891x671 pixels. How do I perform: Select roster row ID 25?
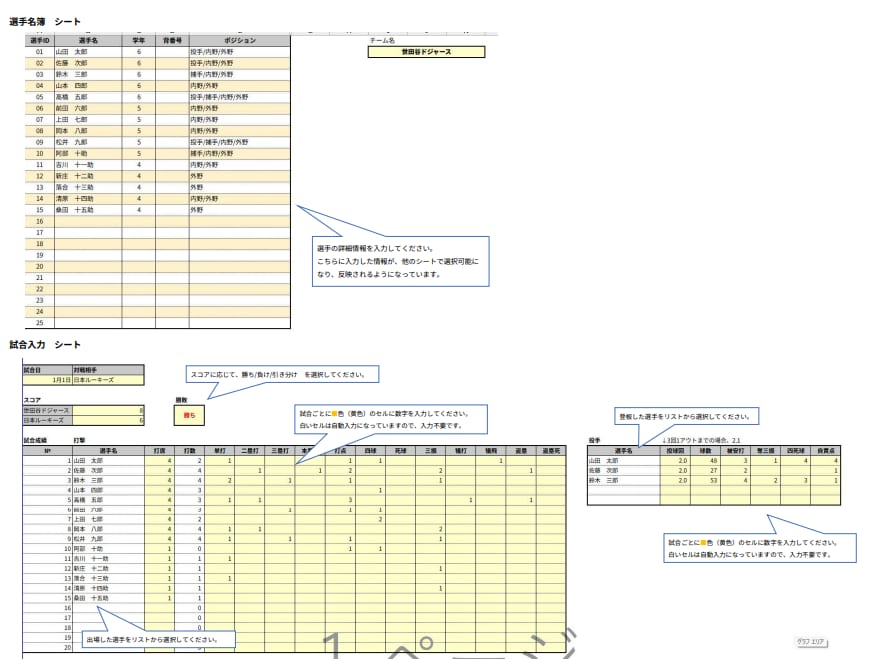[158, 323]
